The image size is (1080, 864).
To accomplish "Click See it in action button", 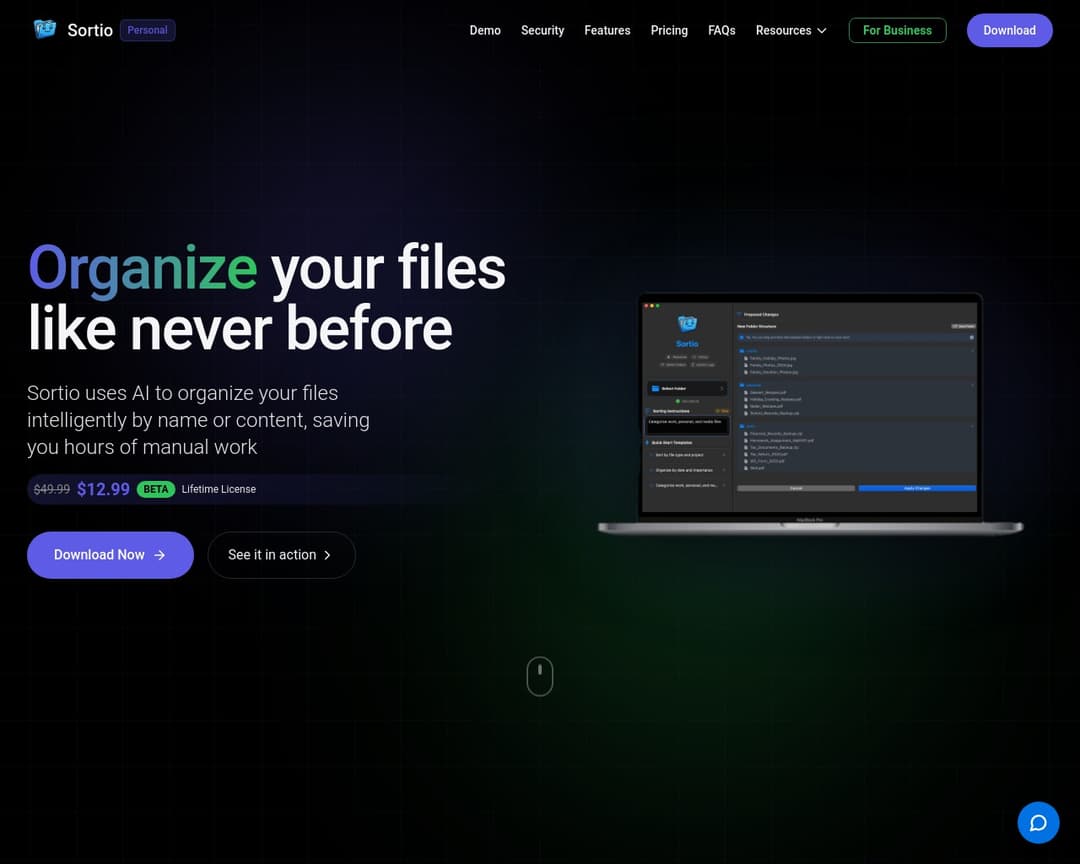I will (281, 555).
